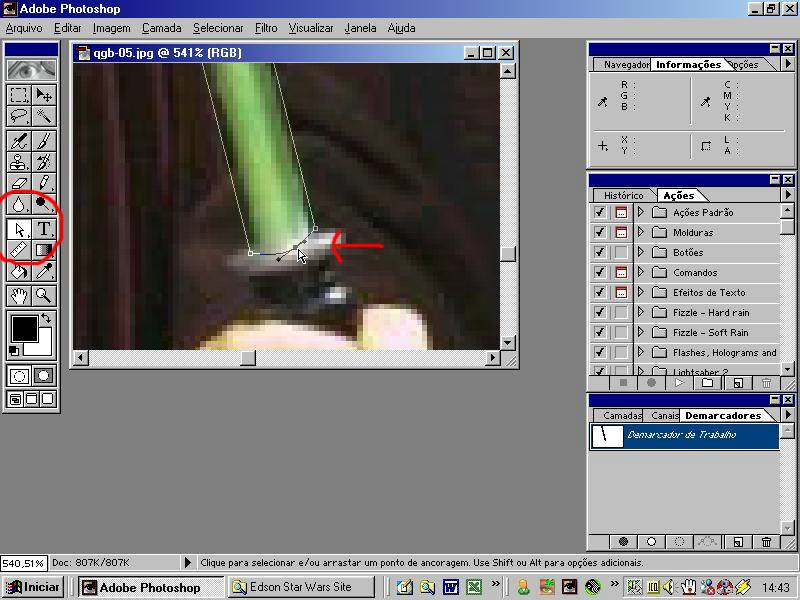Select the History Brush tool

[44, 162]
